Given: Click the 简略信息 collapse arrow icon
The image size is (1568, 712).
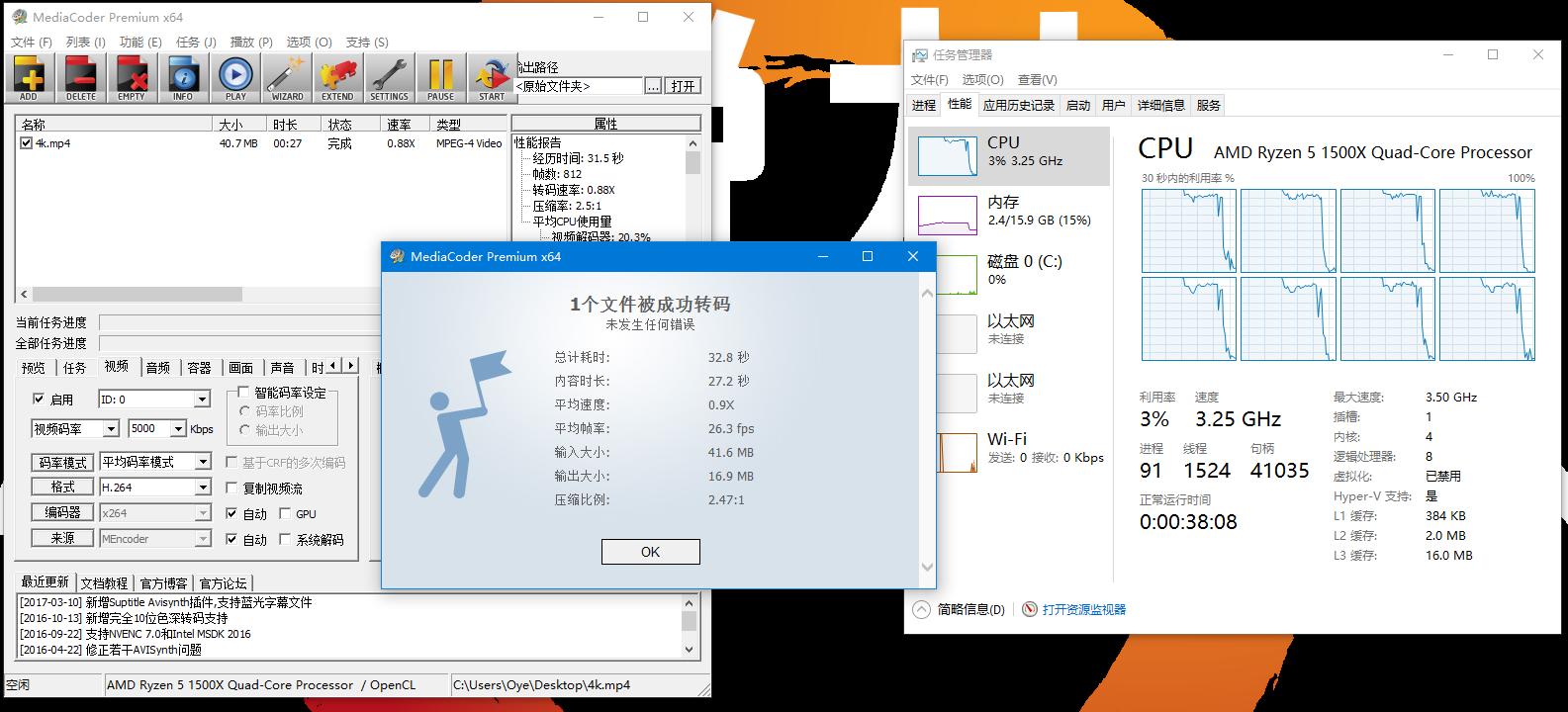Looking at the screenshot, I should tap(922, 609).
